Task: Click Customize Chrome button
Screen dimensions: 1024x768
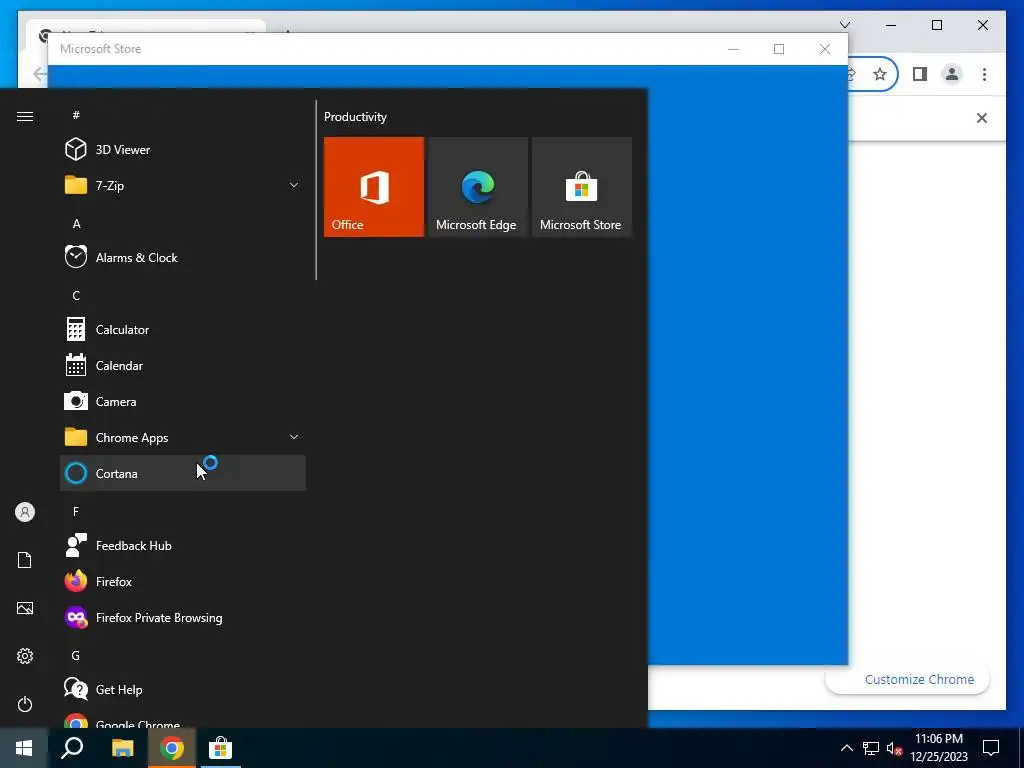Action: click(908, 680)
